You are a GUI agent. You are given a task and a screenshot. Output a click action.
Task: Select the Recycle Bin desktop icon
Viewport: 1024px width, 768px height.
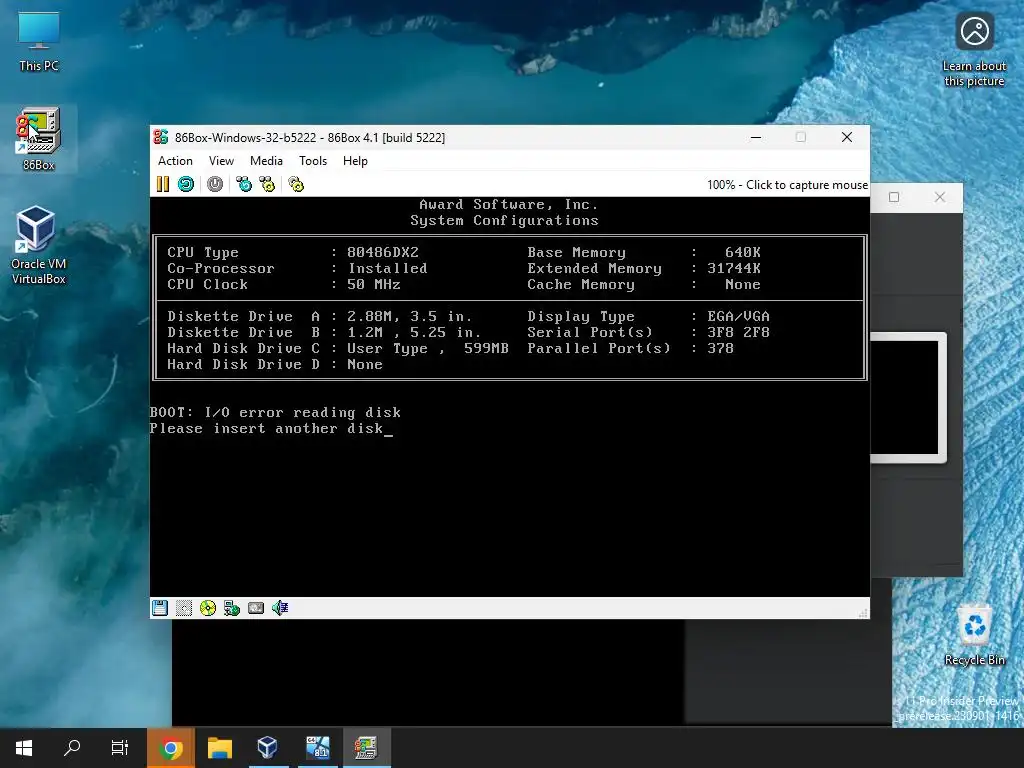point(974,635)
